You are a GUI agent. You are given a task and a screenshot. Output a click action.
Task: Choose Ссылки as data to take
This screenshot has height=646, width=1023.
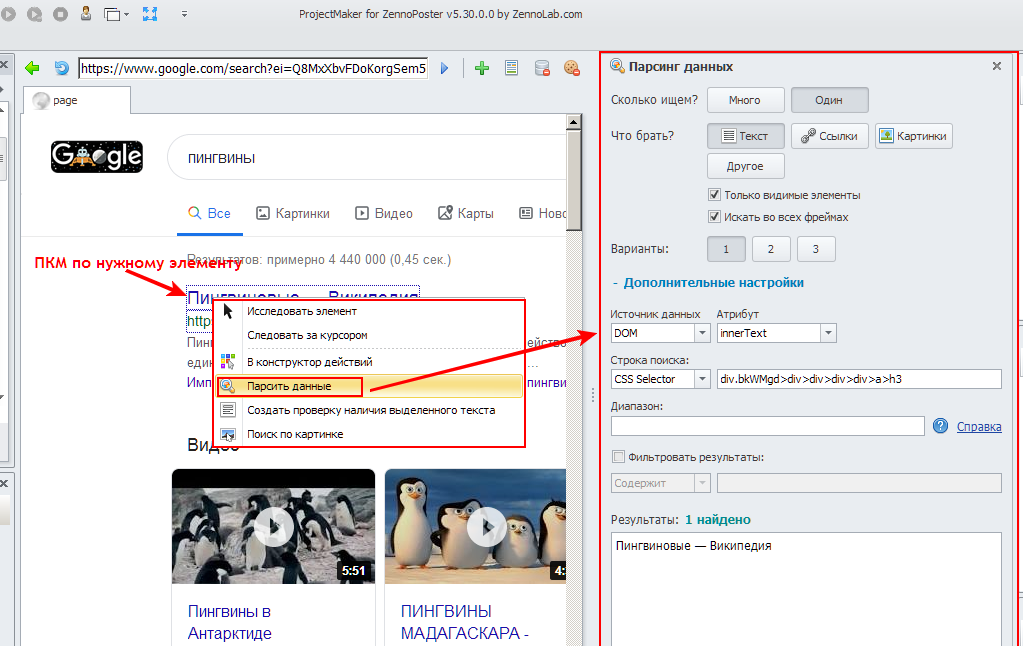click(x=829, y=136)
